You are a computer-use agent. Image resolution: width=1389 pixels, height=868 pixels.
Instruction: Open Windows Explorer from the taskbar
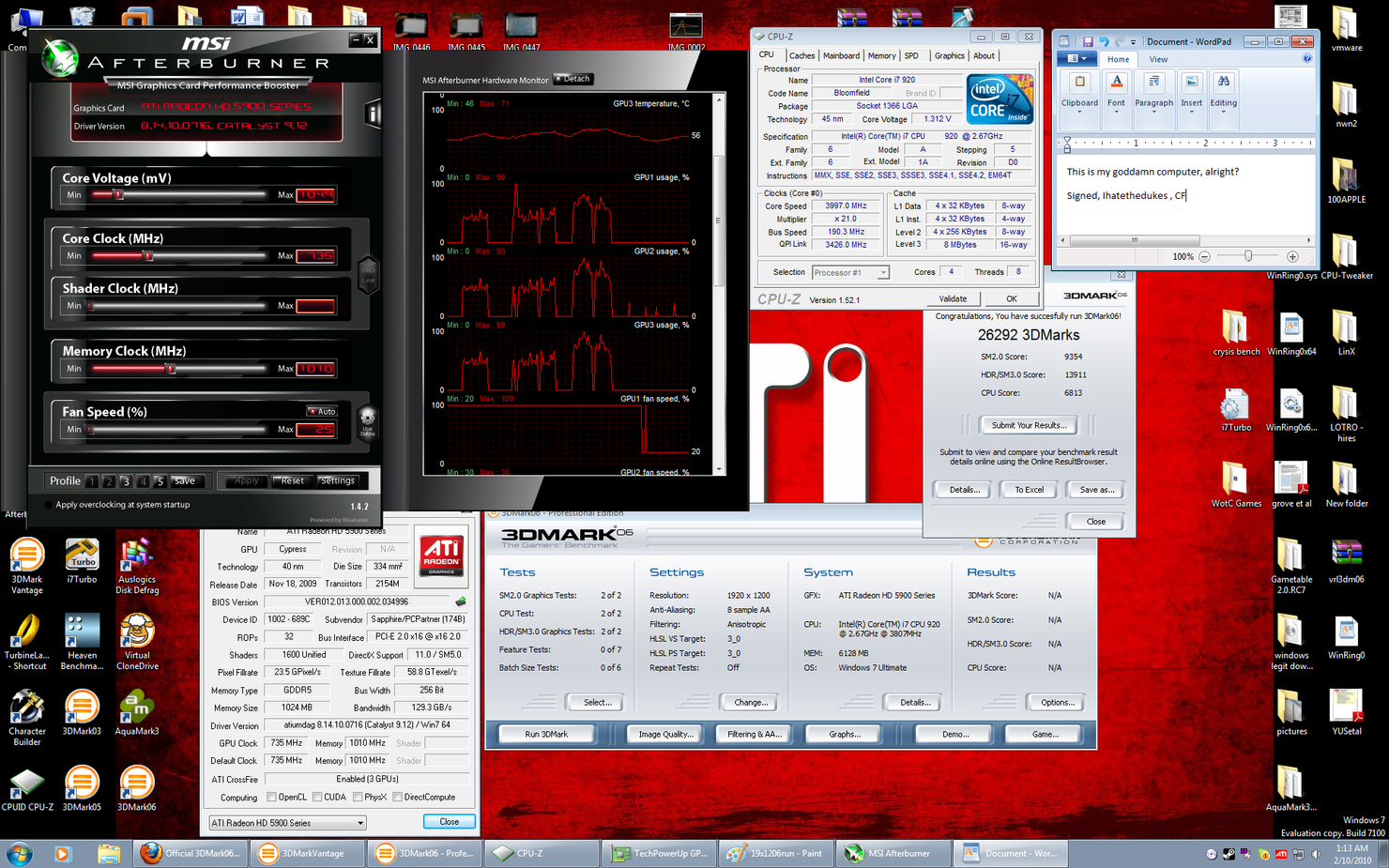(x=109, y=854)
